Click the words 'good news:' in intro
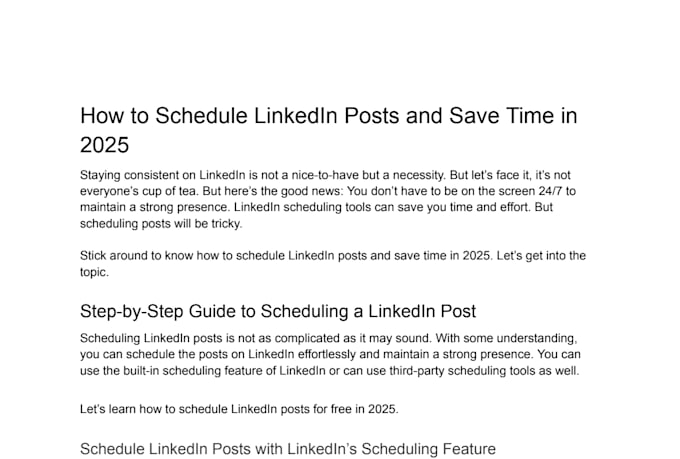Image resolution: width=680 pixels, height=459 pixels. click(x=312, y=191)
